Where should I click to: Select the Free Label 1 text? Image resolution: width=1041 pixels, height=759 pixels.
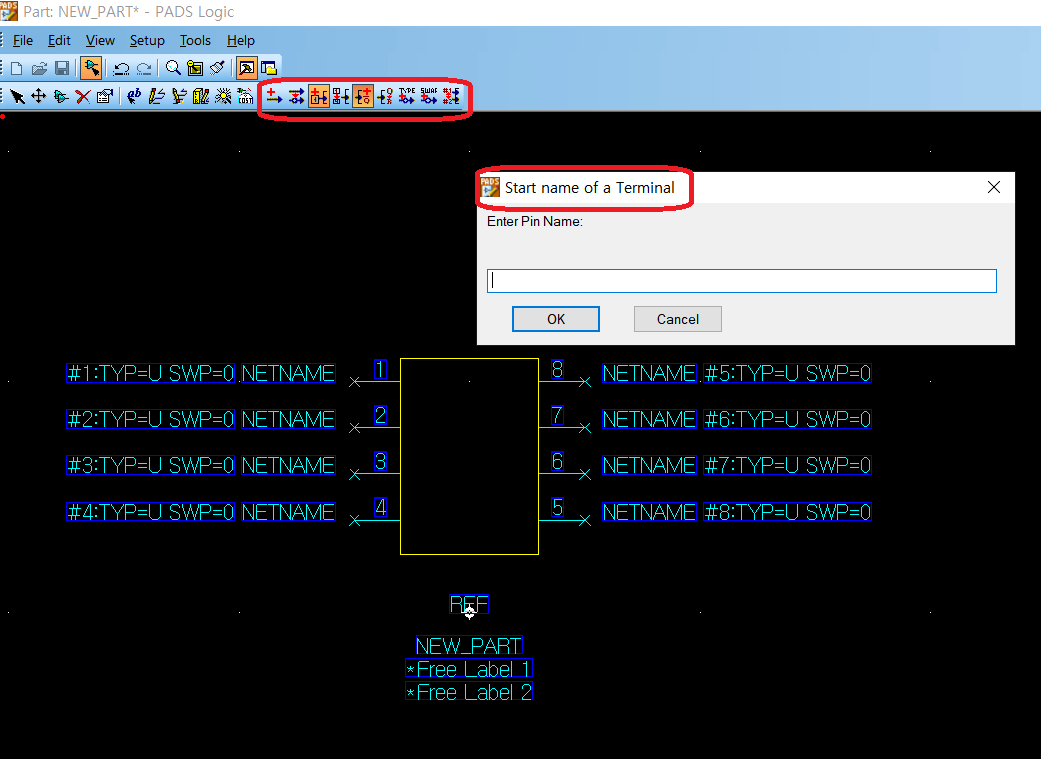pos(469,669)
